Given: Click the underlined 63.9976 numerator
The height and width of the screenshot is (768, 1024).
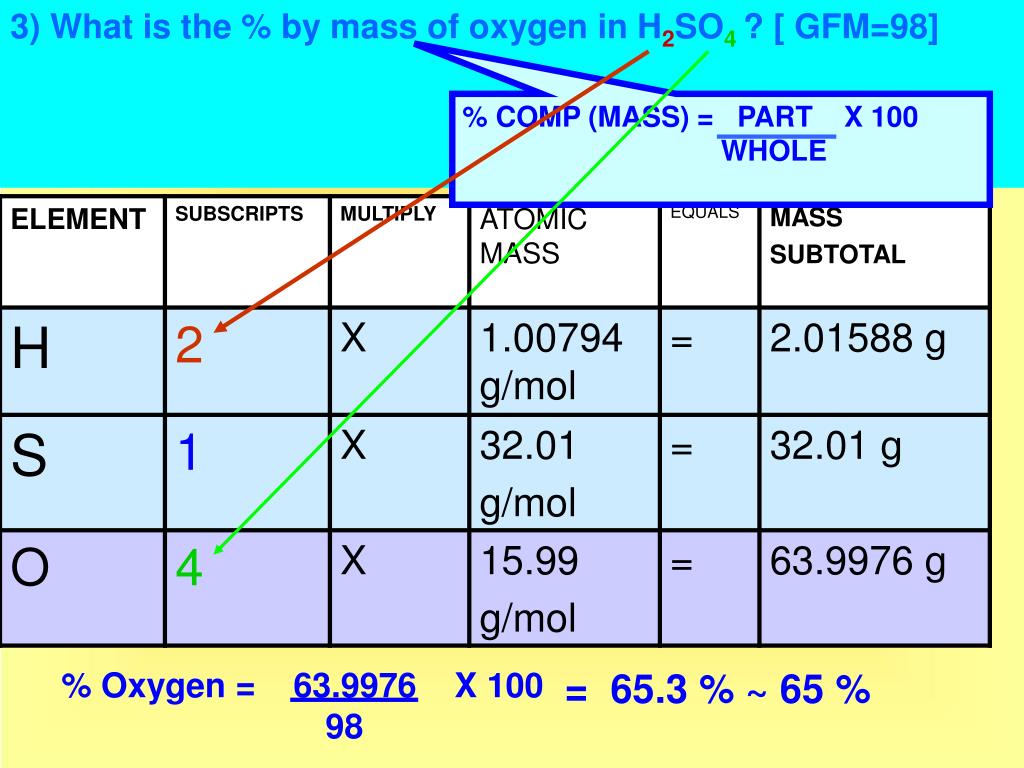Looking at the screenshot, I should [x=354, y=686].
